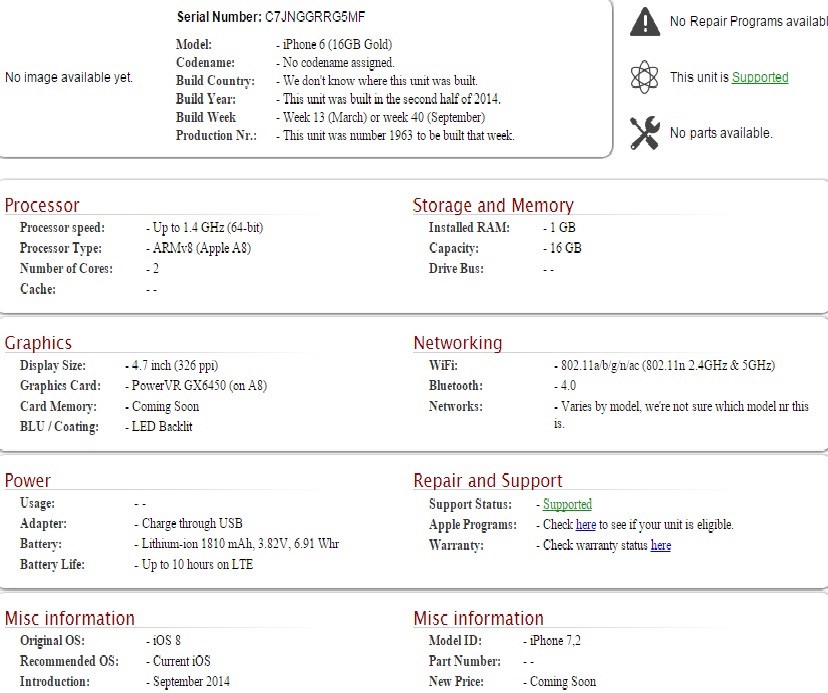The width and height of the screenshot is (828, 693).
Task: Click 'here' link to check warranty status
Action: click(661, 546)
